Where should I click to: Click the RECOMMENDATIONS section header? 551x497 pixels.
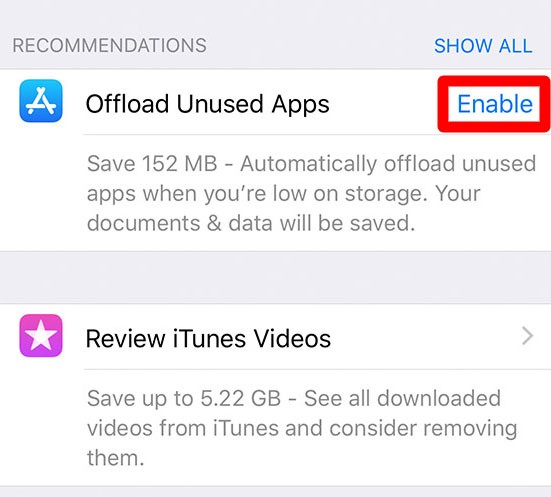[110, 46]
